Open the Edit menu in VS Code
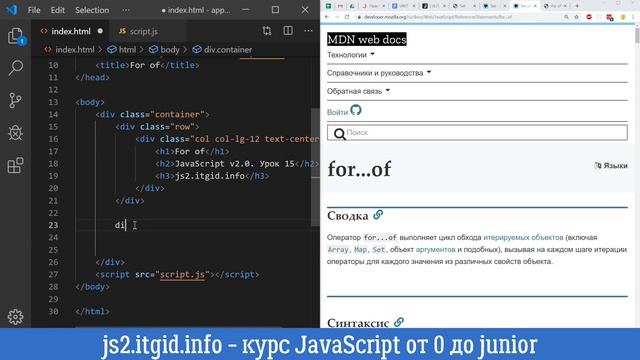640x360 pixels. coord(58,10)
